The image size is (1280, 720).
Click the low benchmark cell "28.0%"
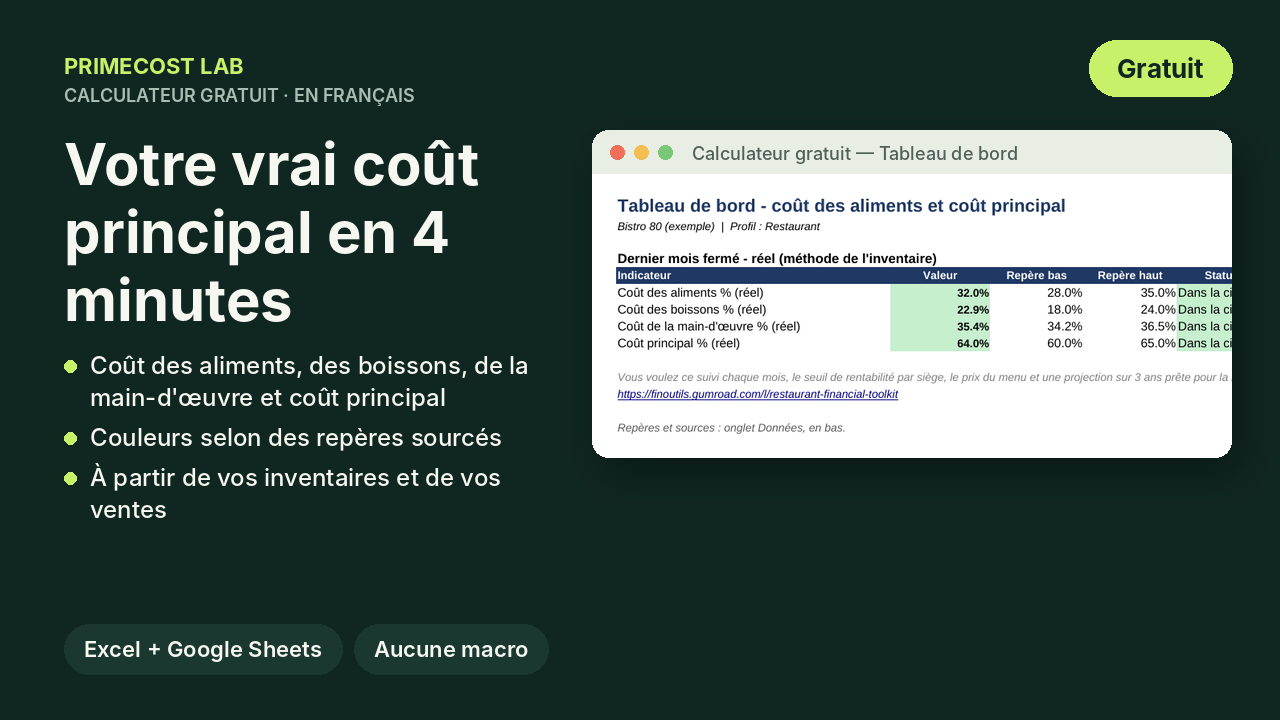[1037, 293]
